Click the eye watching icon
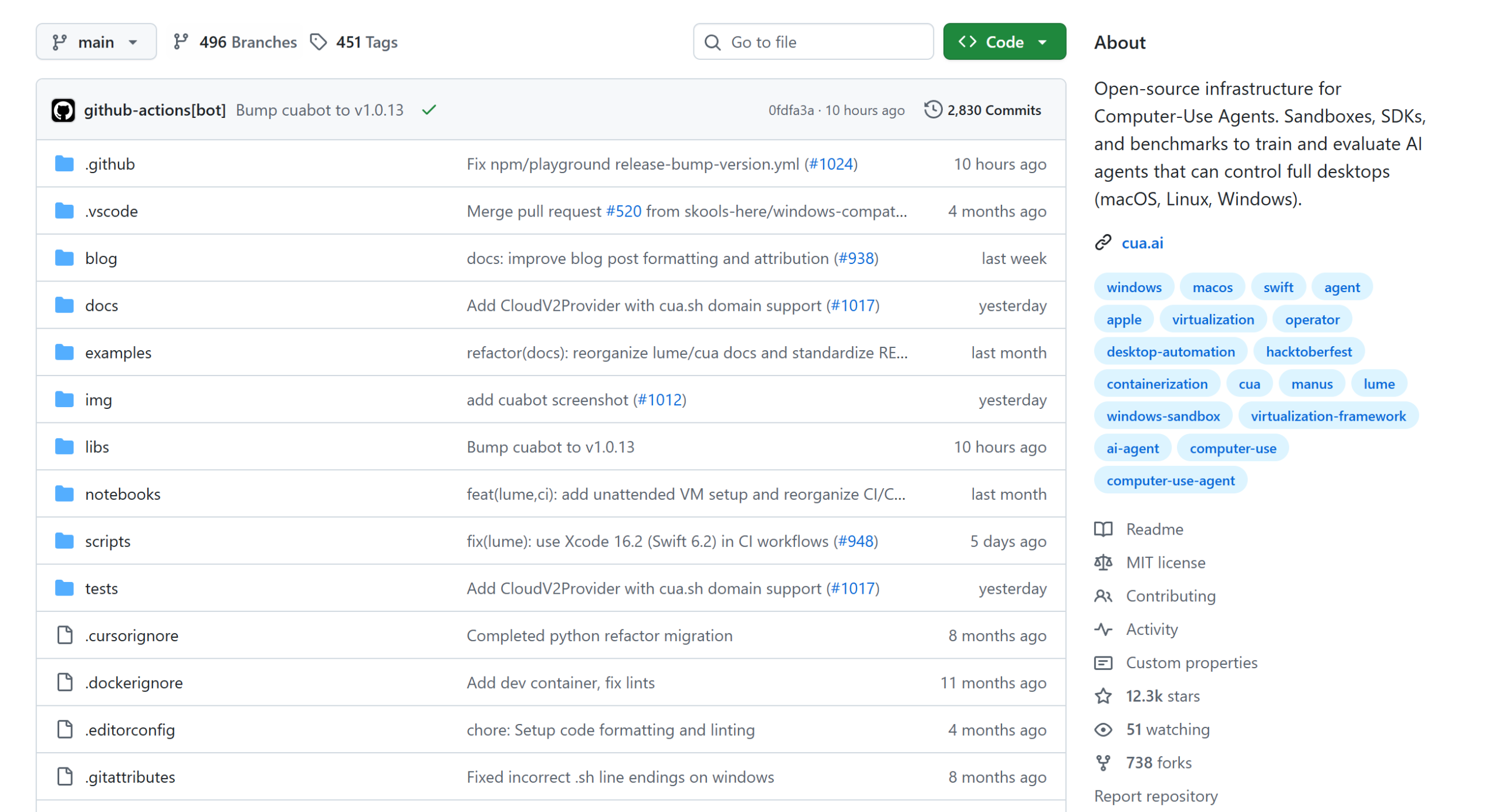Image resolution: width=1502 pixels, height=812 pixels. pyautogui.click(x=1102, y=729)
